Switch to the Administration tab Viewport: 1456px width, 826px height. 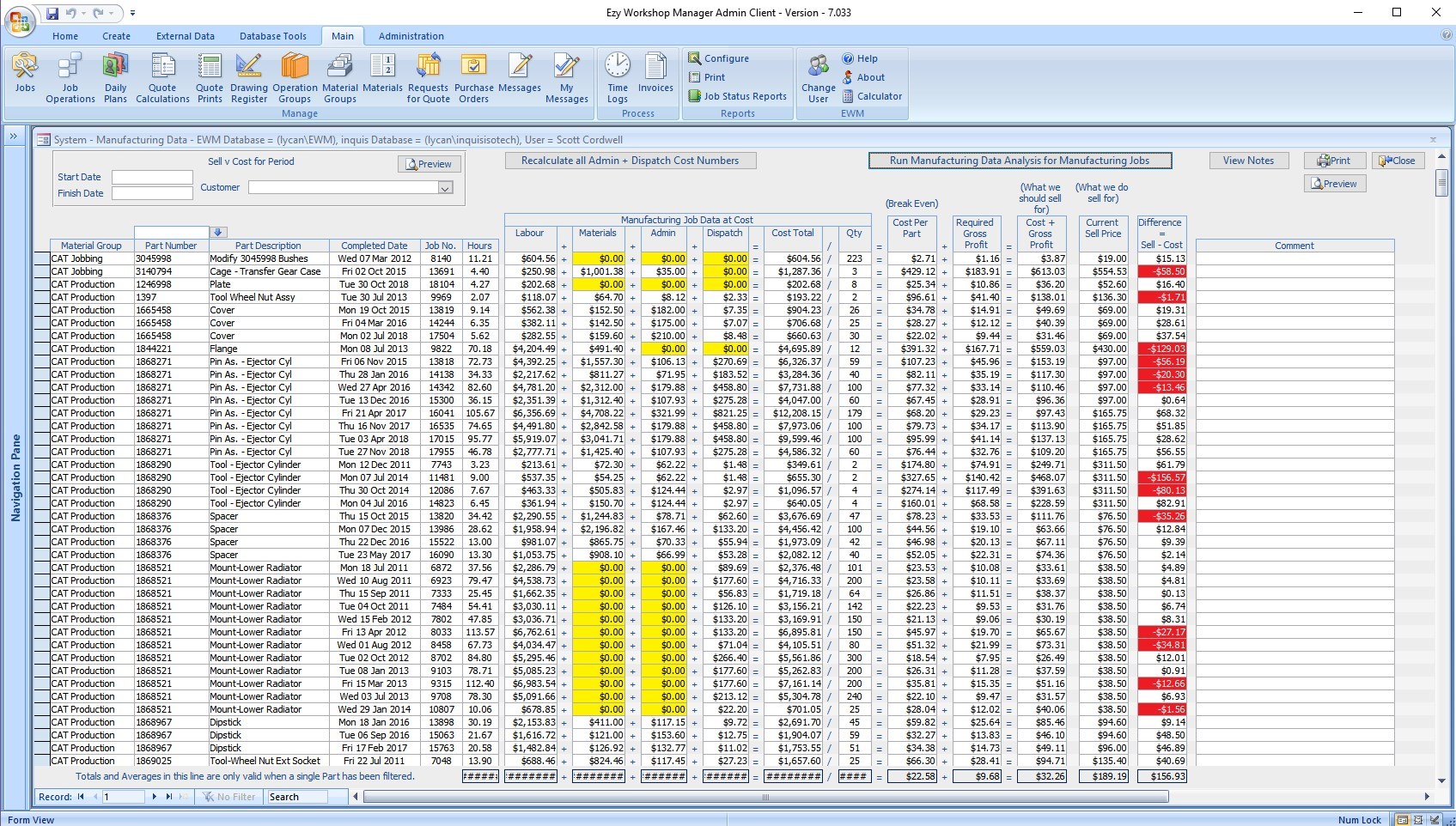(x=411, y=36)
